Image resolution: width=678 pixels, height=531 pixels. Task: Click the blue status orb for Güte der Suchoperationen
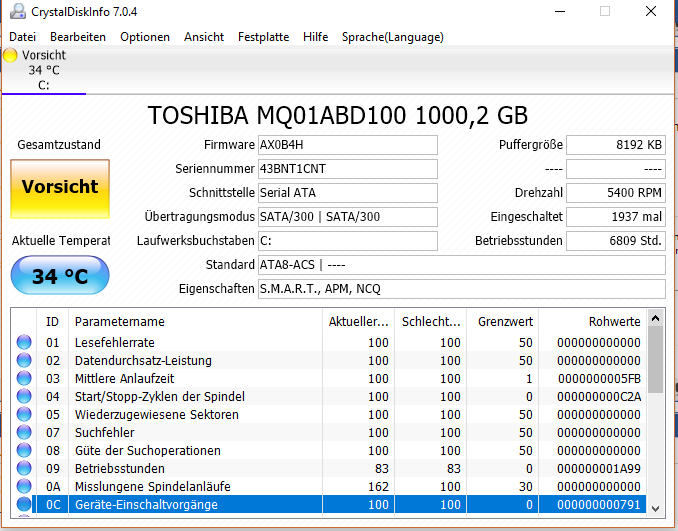pos(24,450)
